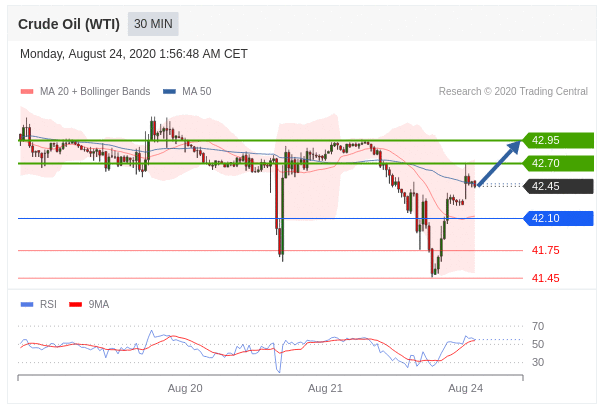Click the 41.75 red support level
The height and width of the screenshot is (412, 600).
[545, 250]
